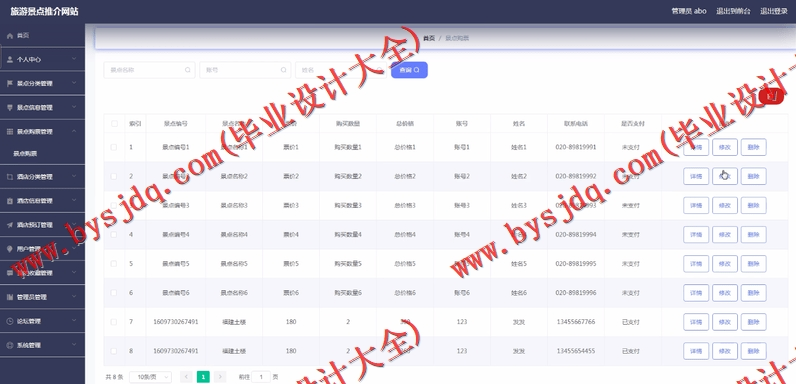Check the checkbox for row 7
Viewport: 796px width, 384px height.
pos(114,322)
